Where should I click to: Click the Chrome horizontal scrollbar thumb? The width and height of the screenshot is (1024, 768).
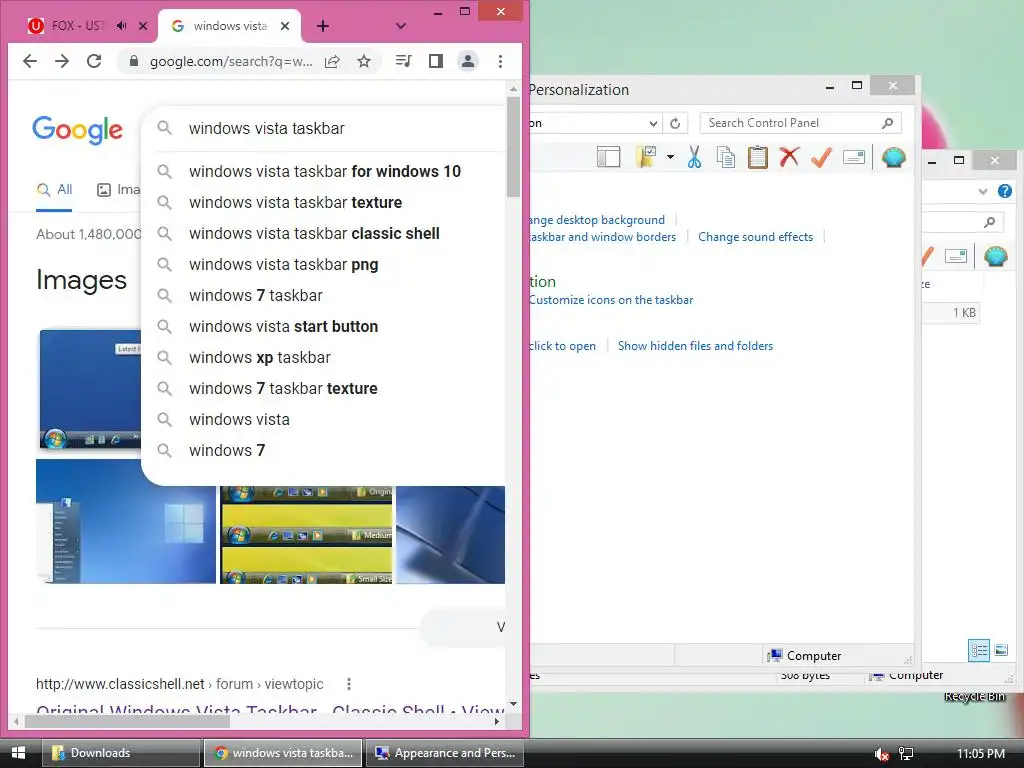[127, 722]
